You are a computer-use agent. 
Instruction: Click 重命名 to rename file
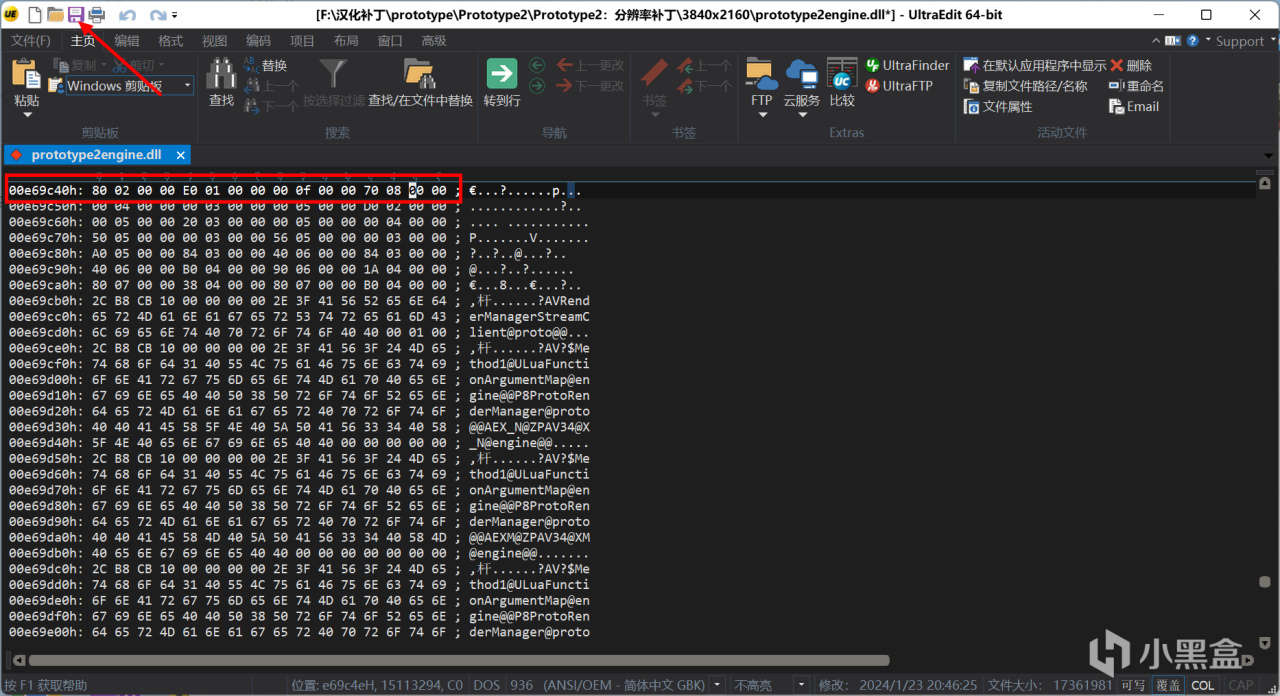1137,86
